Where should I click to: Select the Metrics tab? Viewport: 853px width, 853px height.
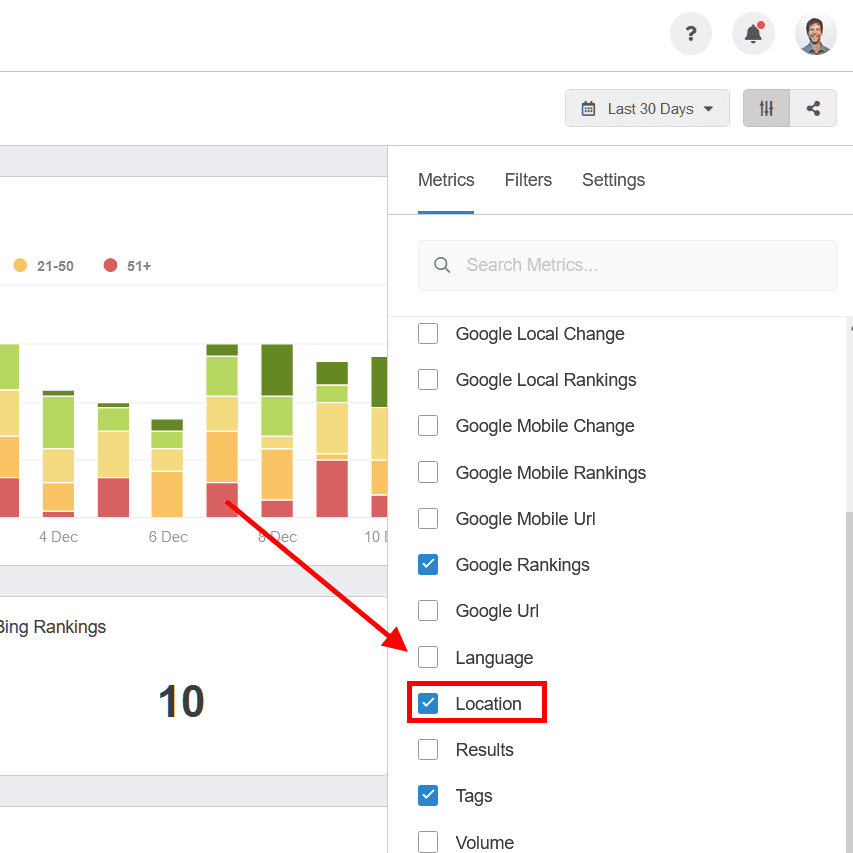click(x=446, y=180)
